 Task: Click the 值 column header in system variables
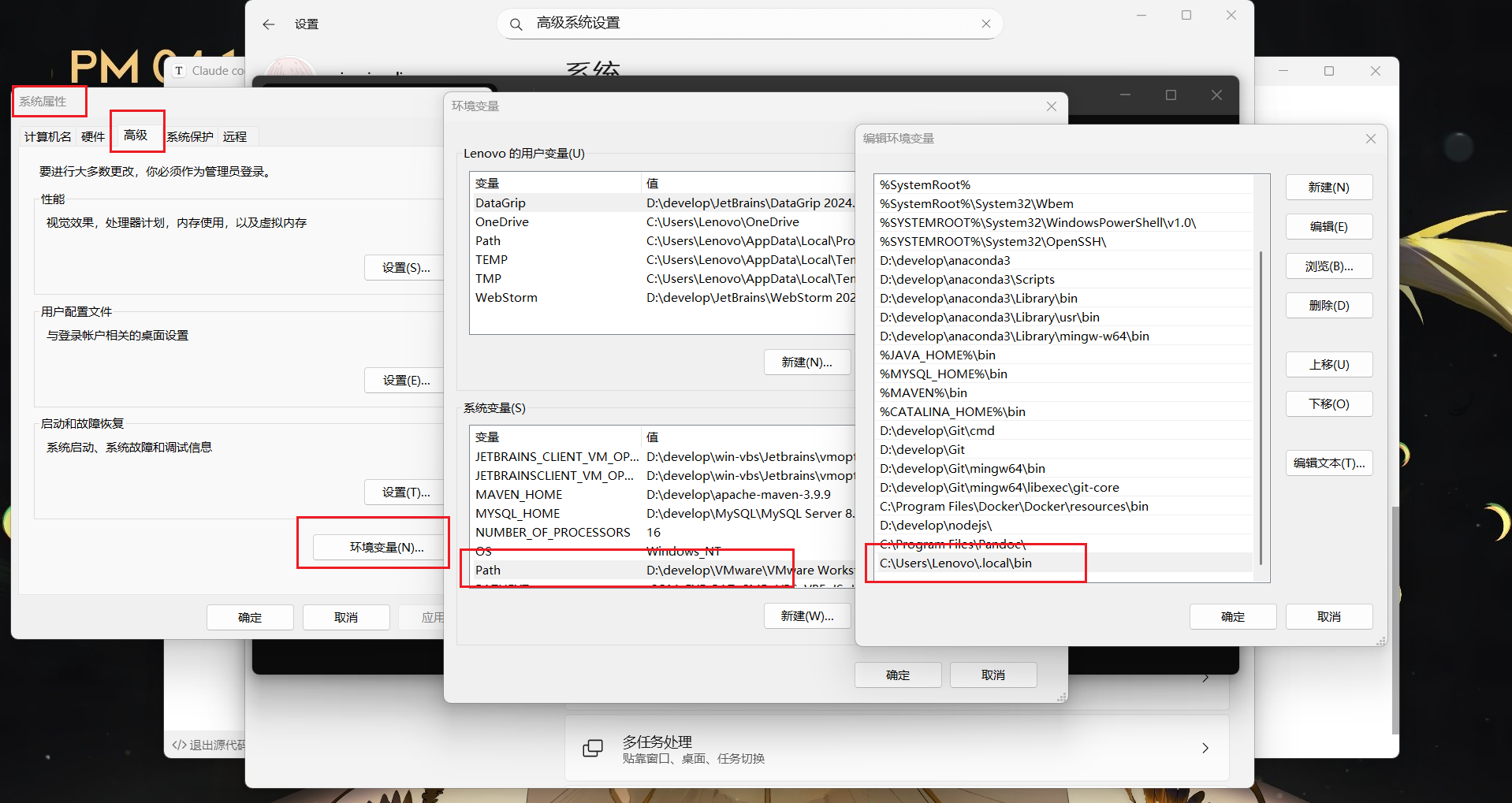[749, 437]
